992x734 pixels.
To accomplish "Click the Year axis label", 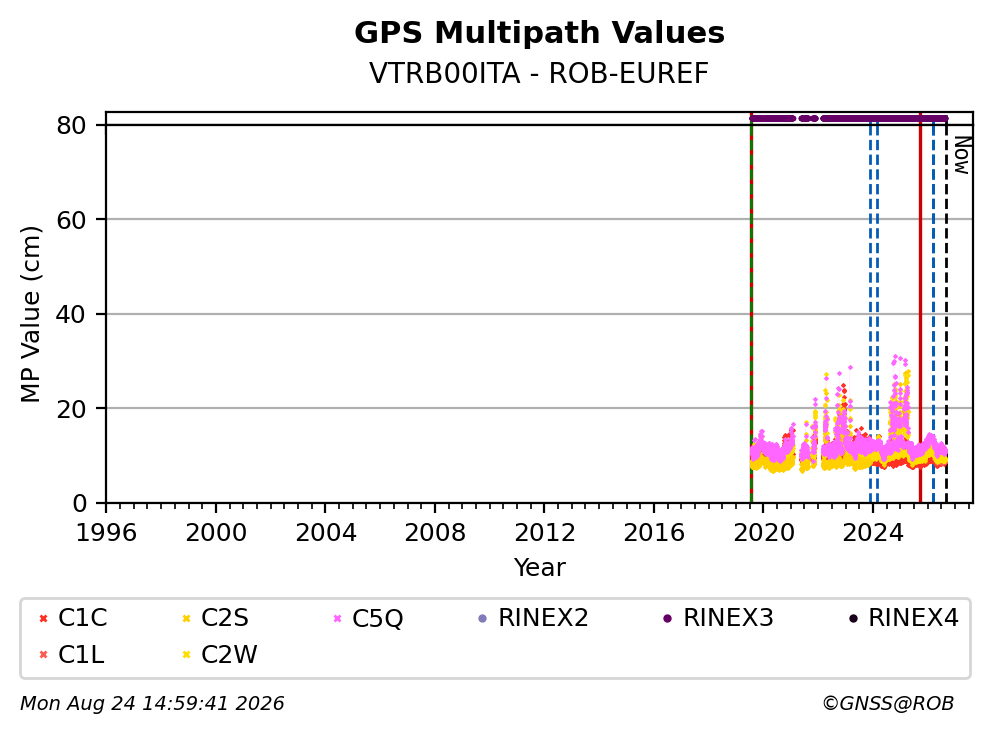I will (539, 567).
